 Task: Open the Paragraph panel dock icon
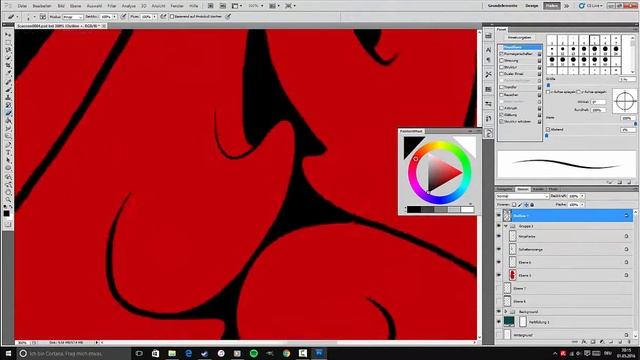[x=489, y=60]
